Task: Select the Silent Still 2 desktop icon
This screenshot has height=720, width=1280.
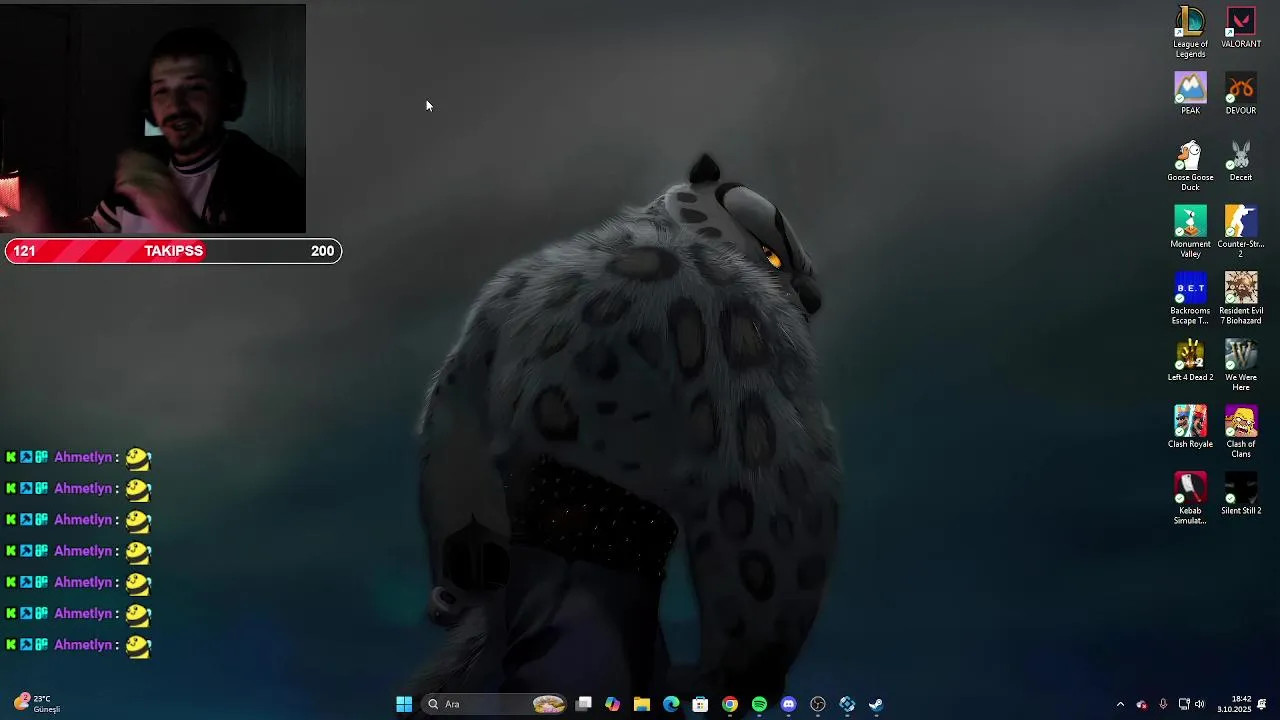Action: point(1241,494)
